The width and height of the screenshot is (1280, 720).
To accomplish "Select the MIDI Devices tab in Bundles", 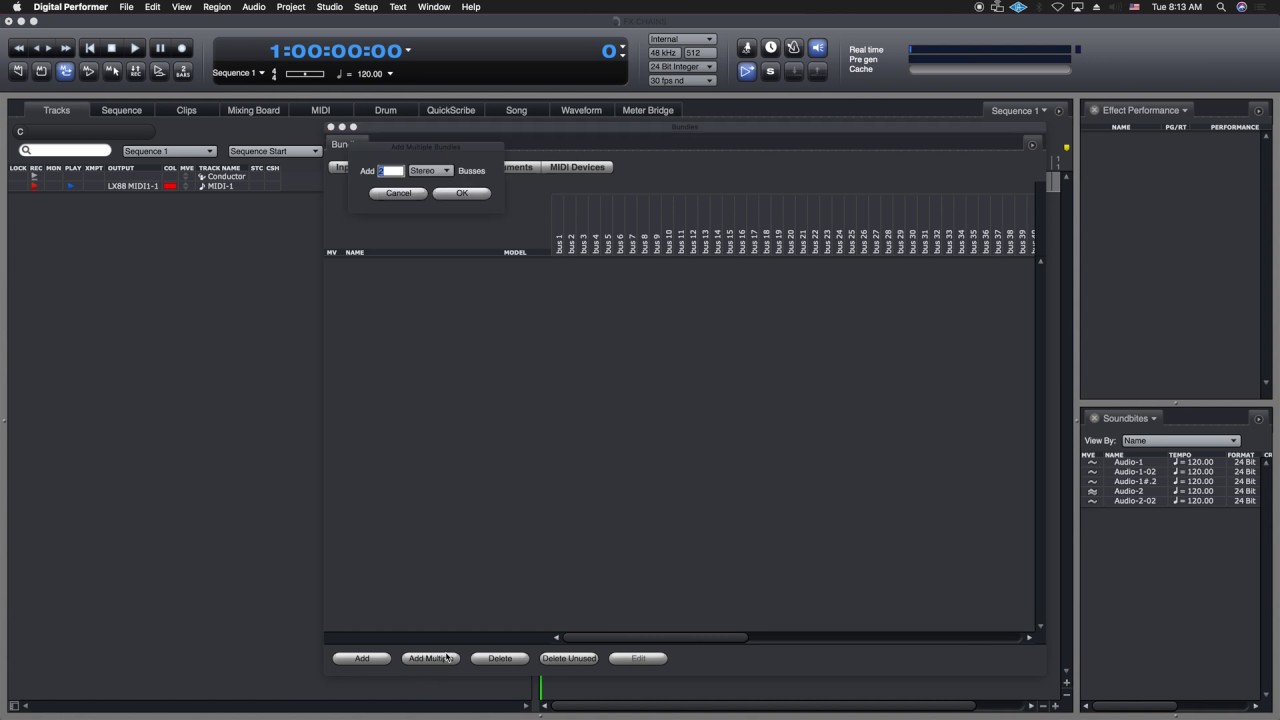I will tap(577, 167).
